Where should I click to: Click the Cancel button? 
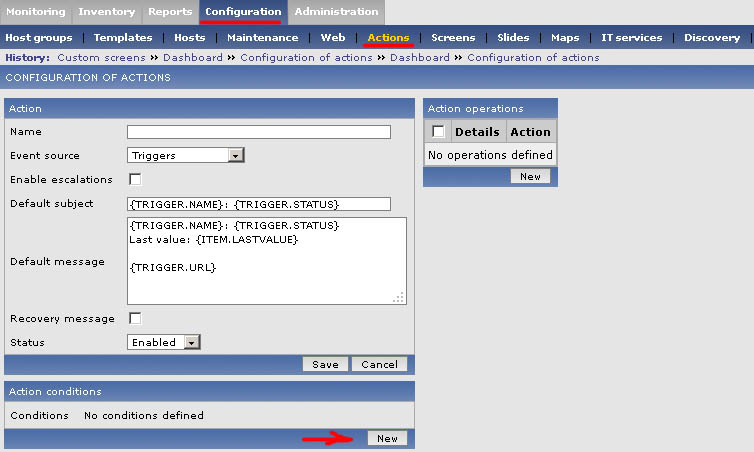coord(379,364)
